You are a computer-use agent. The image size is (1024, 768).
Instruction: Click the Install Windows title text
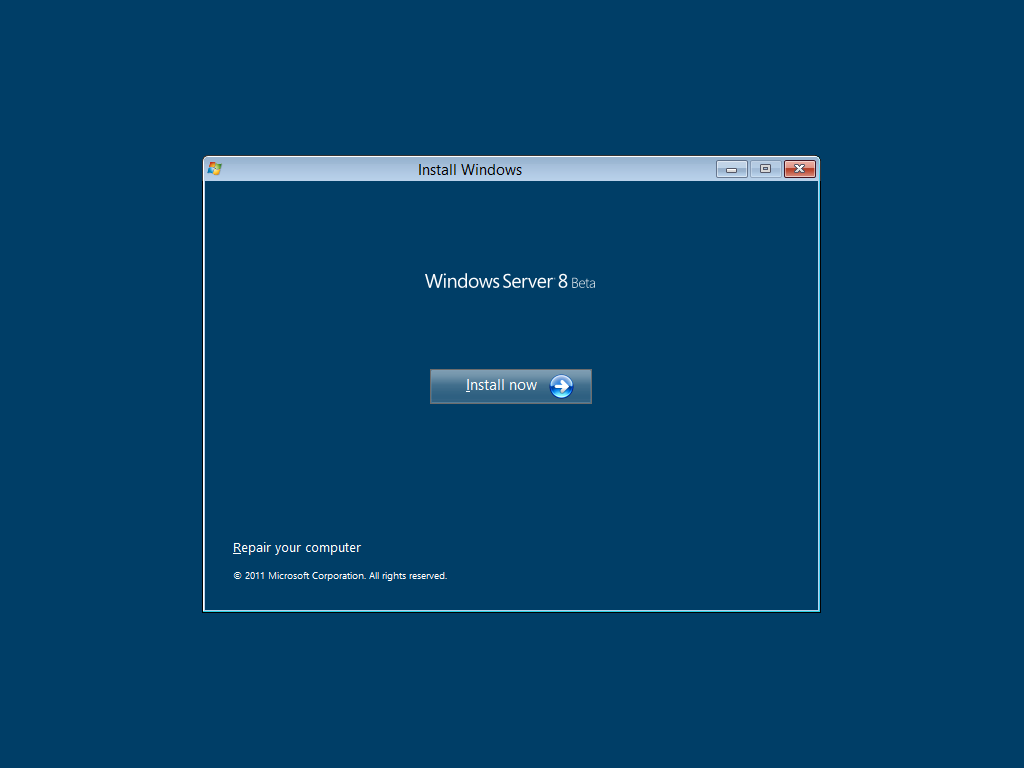pos(470,170)
